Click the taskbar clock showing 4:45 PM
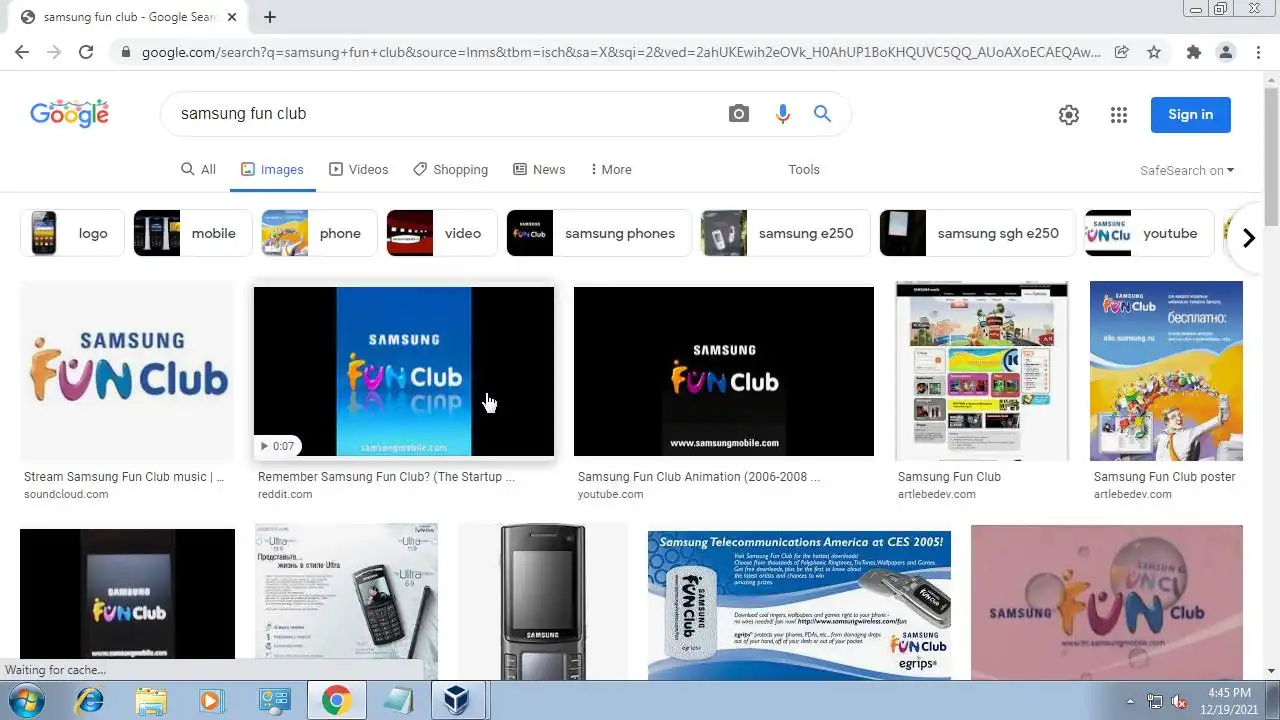This screenshot has height=720, width=1280. point(1229,700)
